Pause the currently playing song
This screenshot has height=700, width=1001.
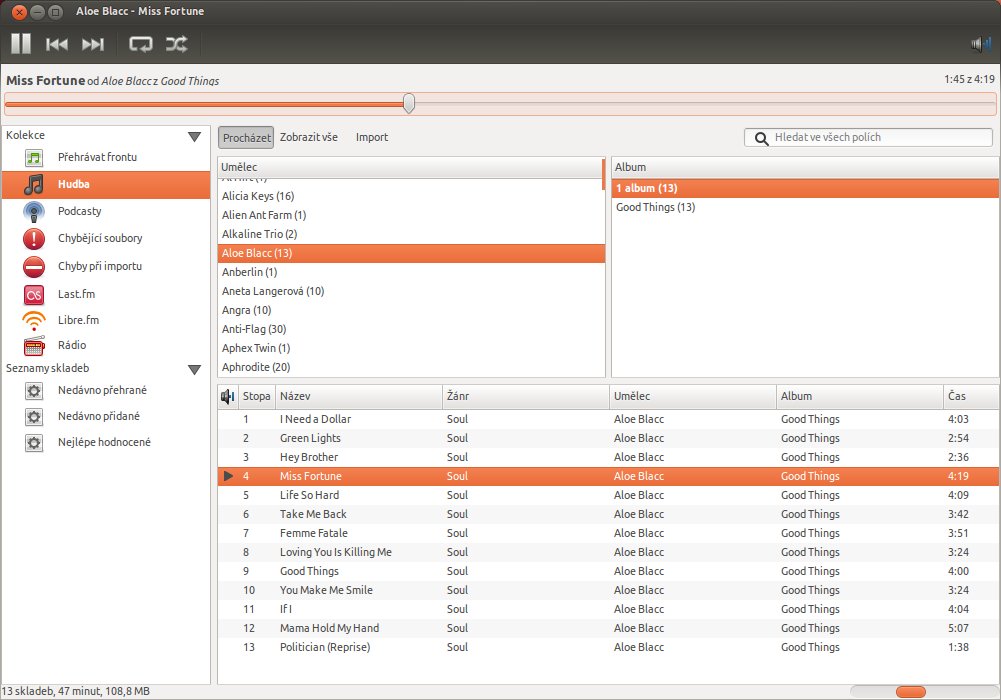click(21, 44)
